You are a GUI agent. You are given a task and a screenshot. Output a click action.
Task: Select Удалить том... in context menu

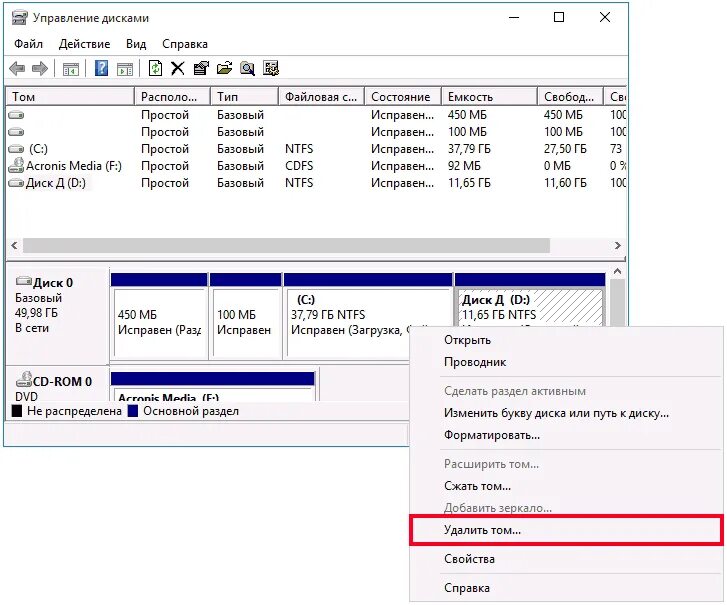point(566,530)
